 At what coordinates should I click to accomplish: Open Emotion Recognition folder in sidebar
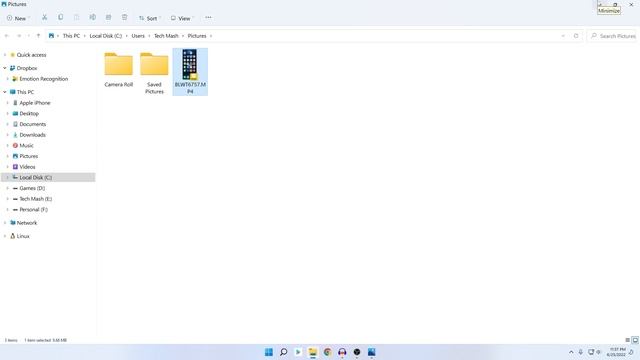coord(44,79)
